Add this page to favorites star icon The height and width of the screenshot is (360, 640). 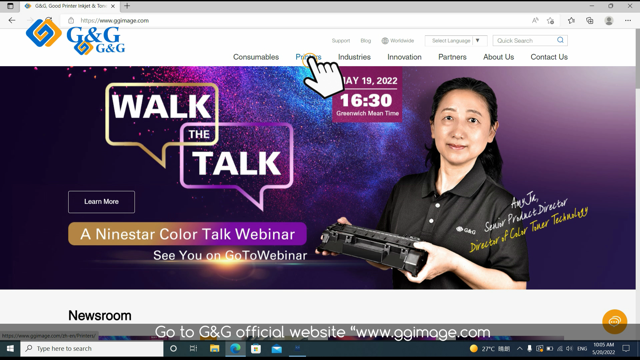(551, 20)
